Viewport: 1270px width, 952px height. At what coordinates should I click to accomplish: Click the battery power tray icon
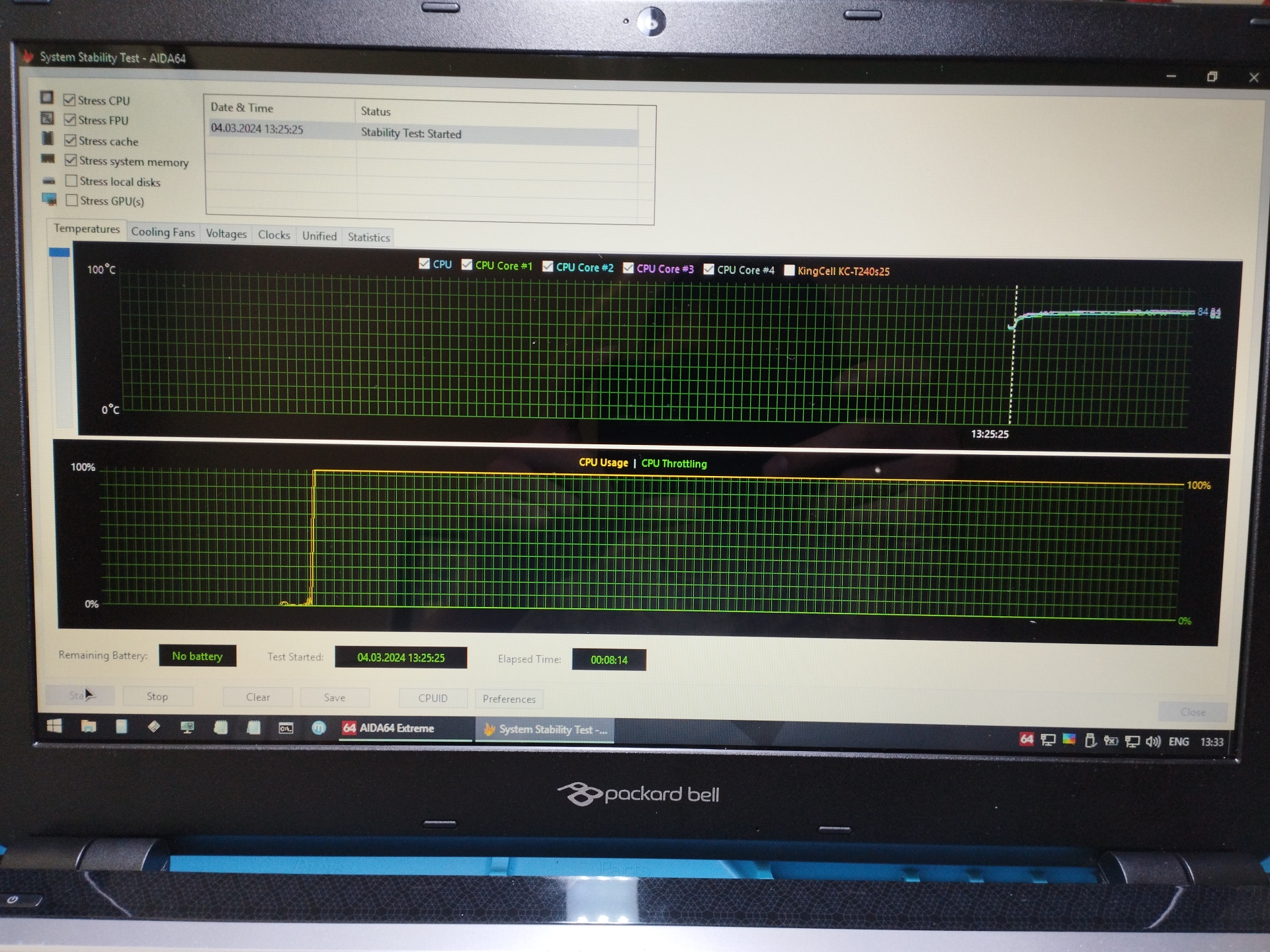point(1111,741)
